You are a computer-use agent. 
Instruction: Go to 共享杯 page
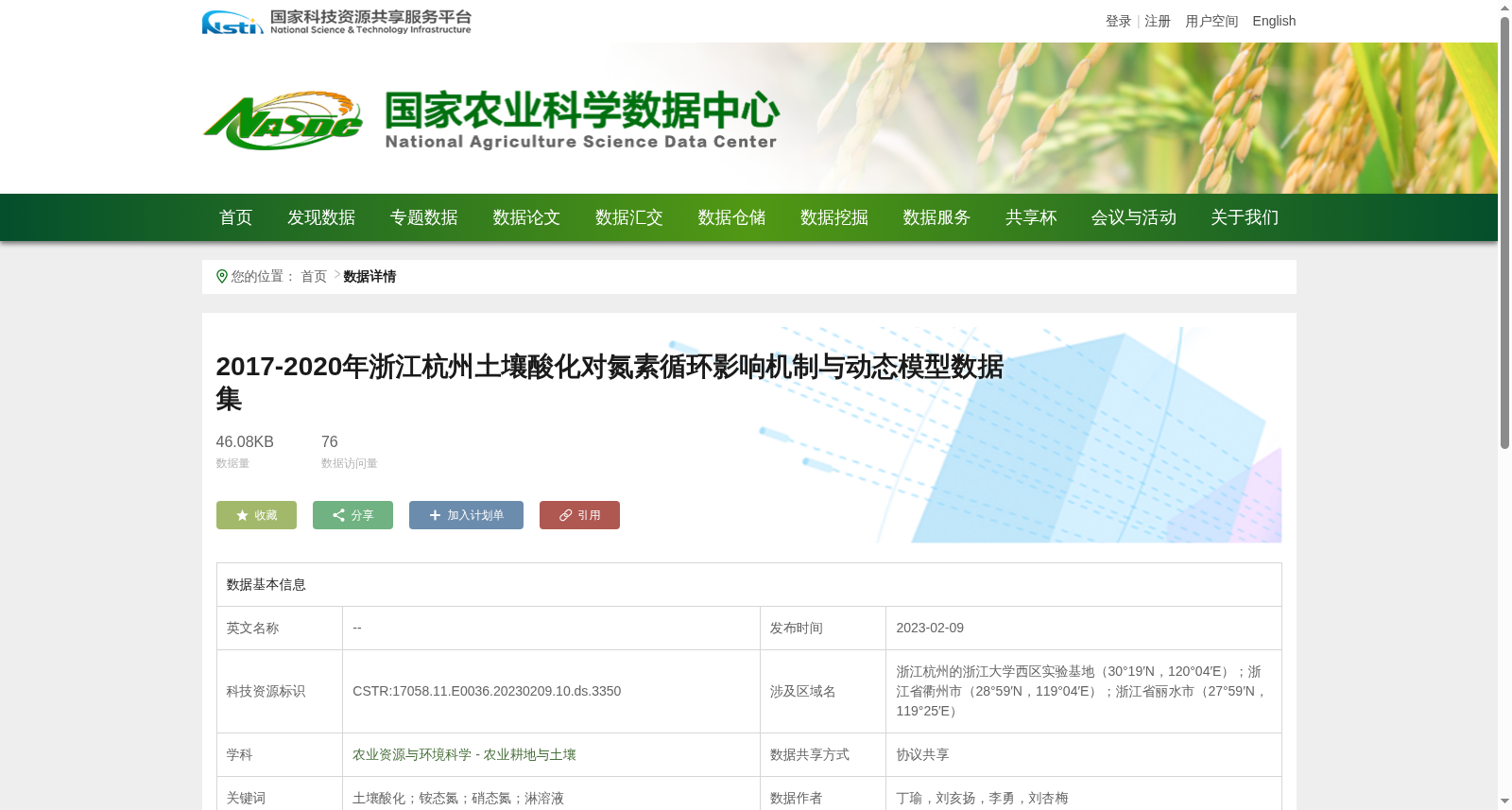click(x=1031, y=218)
